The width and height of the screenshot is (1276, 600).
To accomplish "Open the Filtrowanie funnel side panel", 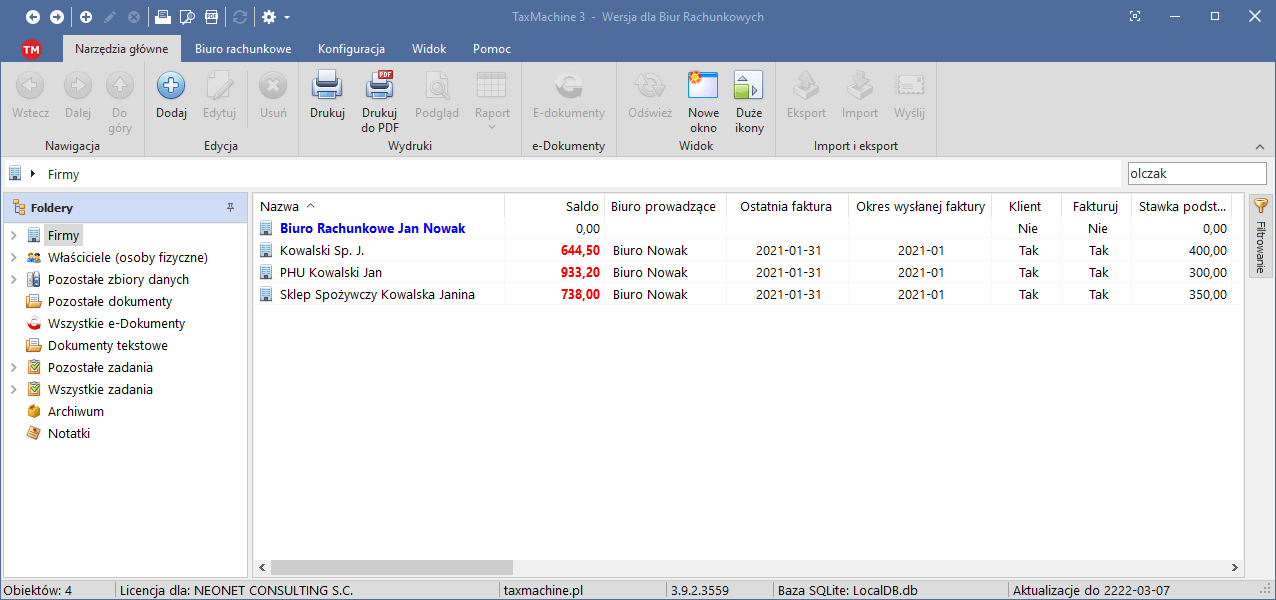I will pyautogui.click(x=1260, y=236).
